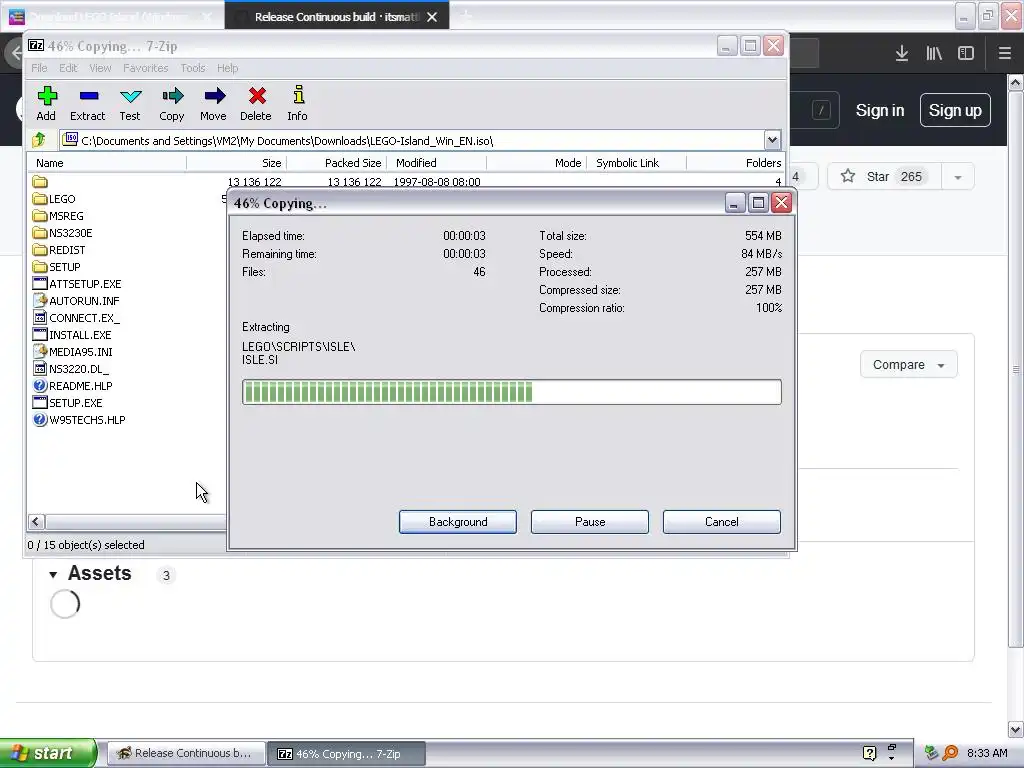This screenshot has width=1024, height=768.
Task: Click the Test toolbar icon
Action: pos(130,103)
